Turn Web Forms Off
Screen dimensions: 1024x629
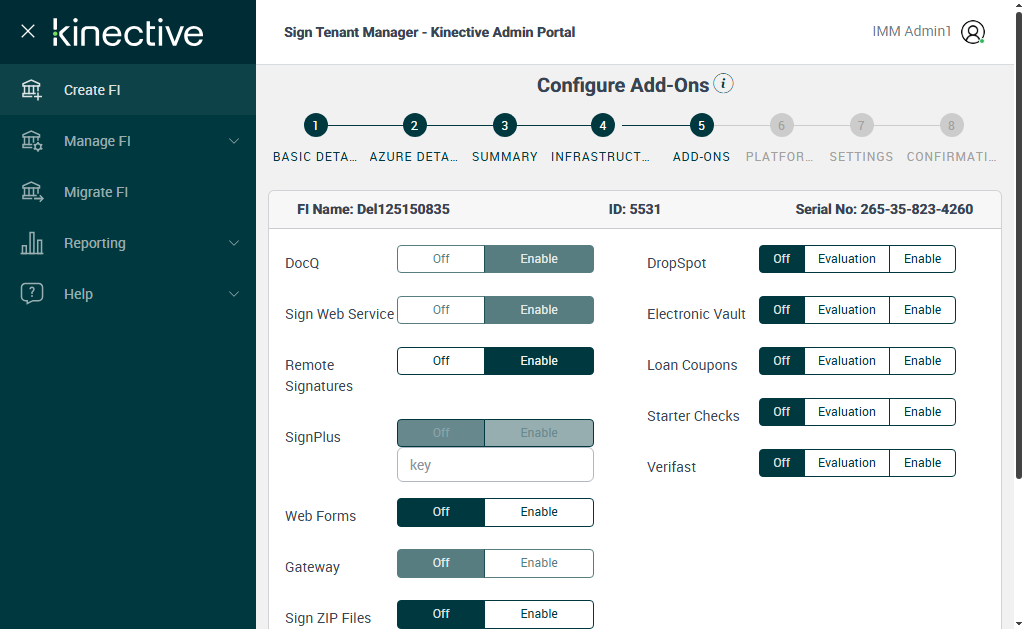click(441, 512)
